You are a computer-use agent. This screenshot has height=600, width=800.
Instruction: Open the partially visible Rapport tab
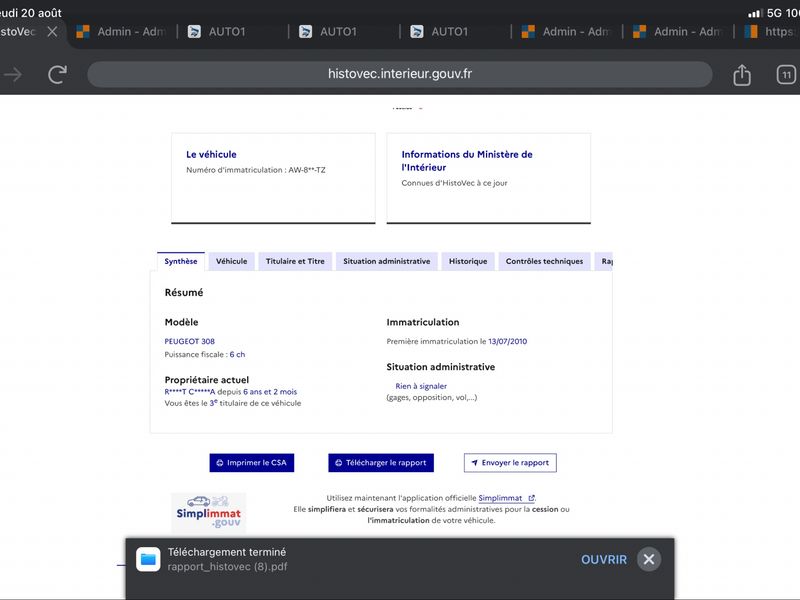tap(604, 261)
